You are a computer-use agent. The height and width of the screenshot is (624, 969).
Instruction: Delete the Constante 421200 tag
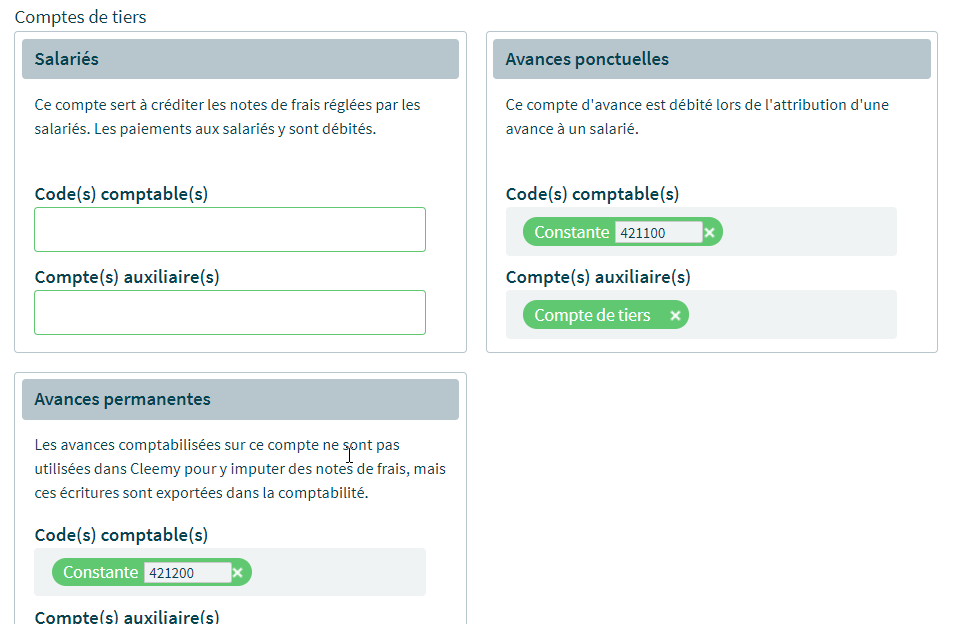238,573
